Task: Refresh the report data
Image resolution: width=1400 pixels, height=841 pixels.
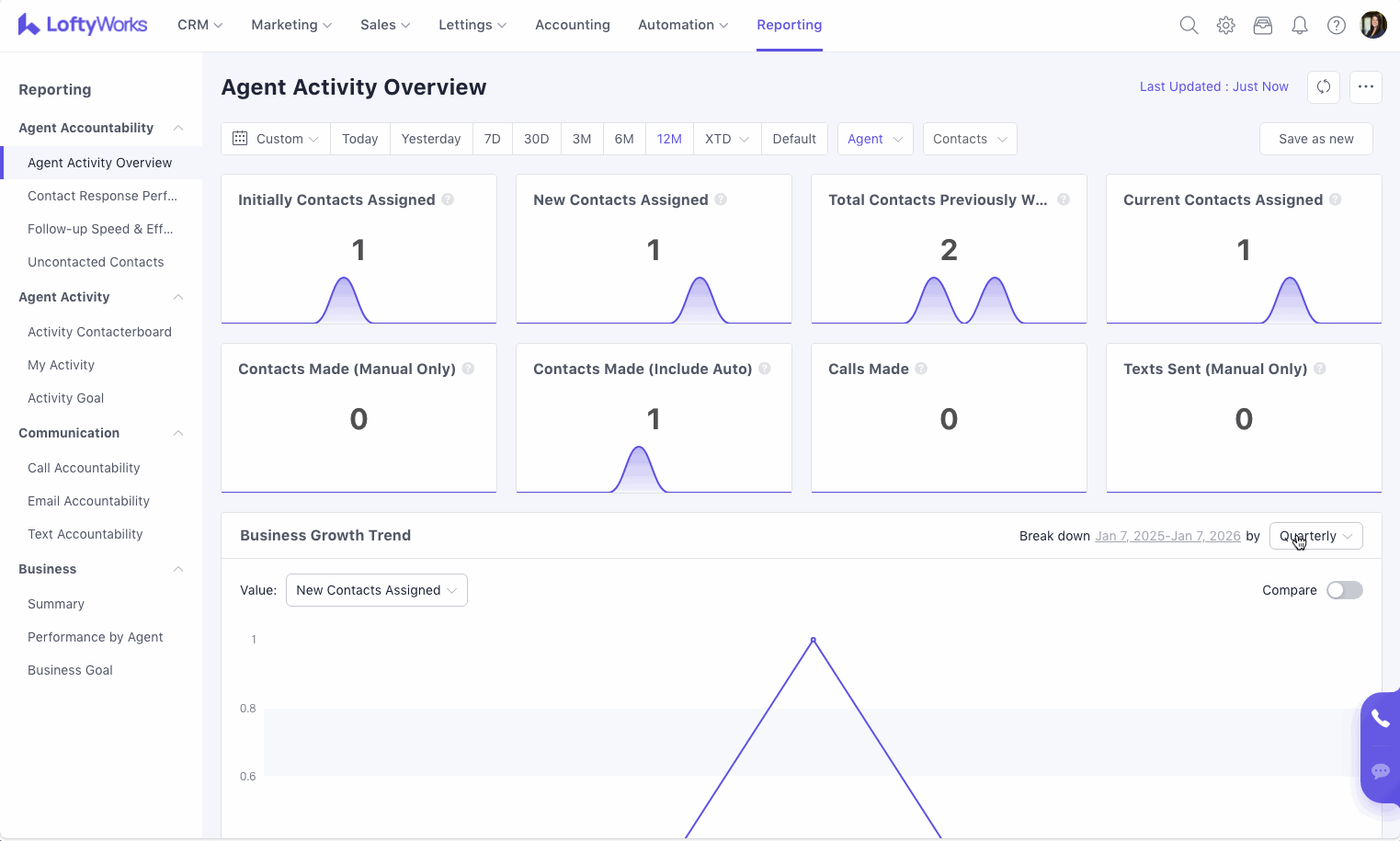Action: (1324, 87)
